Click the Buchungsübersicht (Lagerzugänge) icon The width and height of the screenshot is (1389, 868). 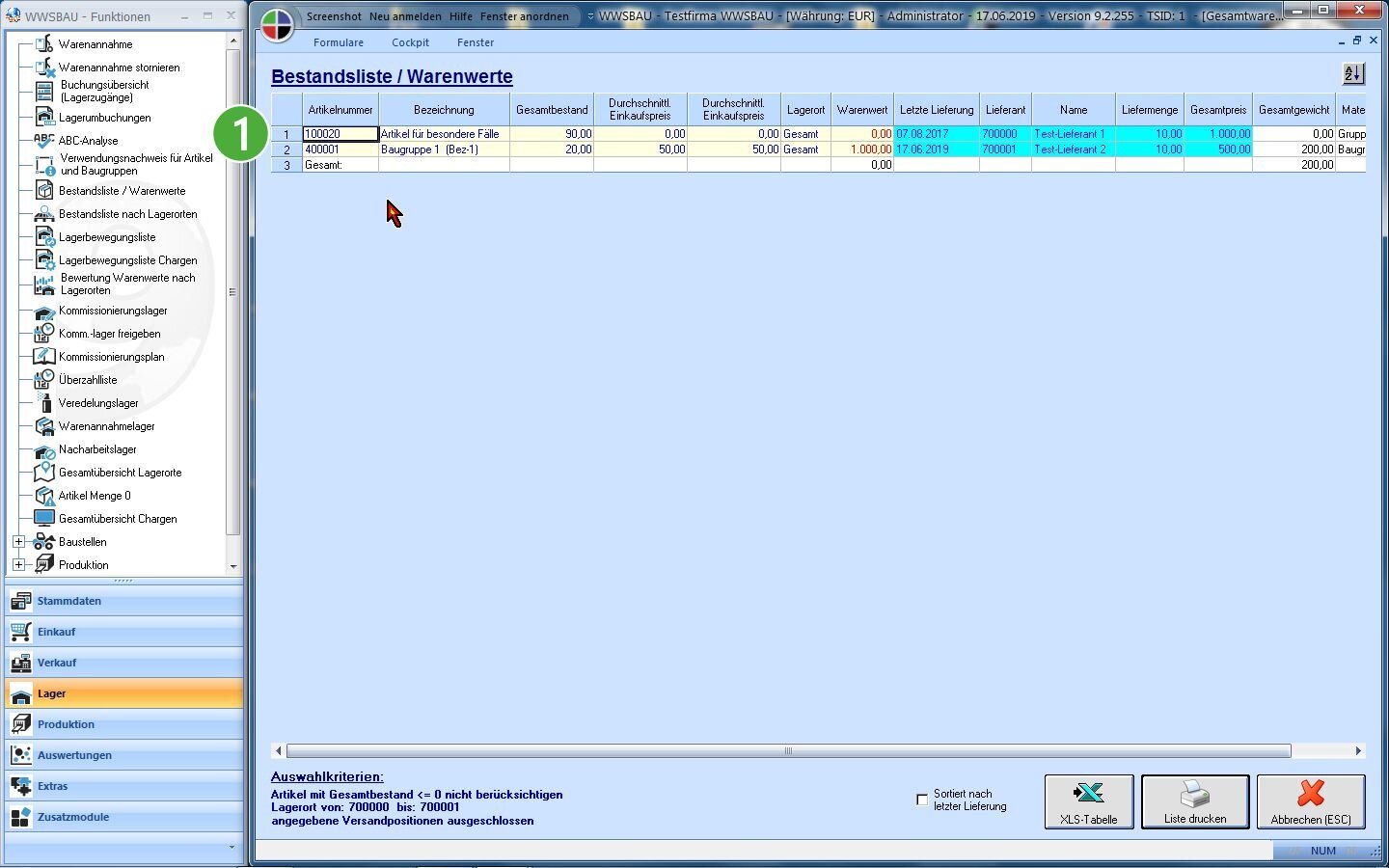44,91
